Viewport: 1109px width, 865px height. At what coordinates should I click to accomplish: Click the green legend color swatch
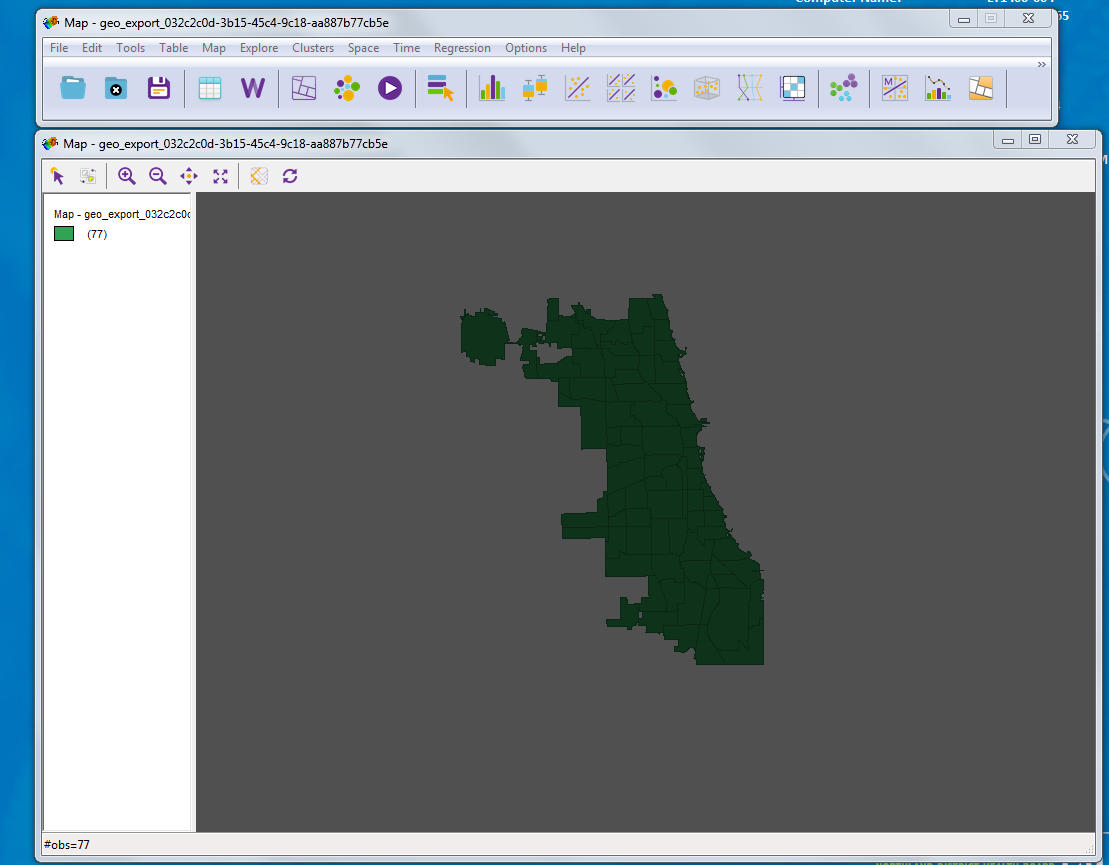62,233
